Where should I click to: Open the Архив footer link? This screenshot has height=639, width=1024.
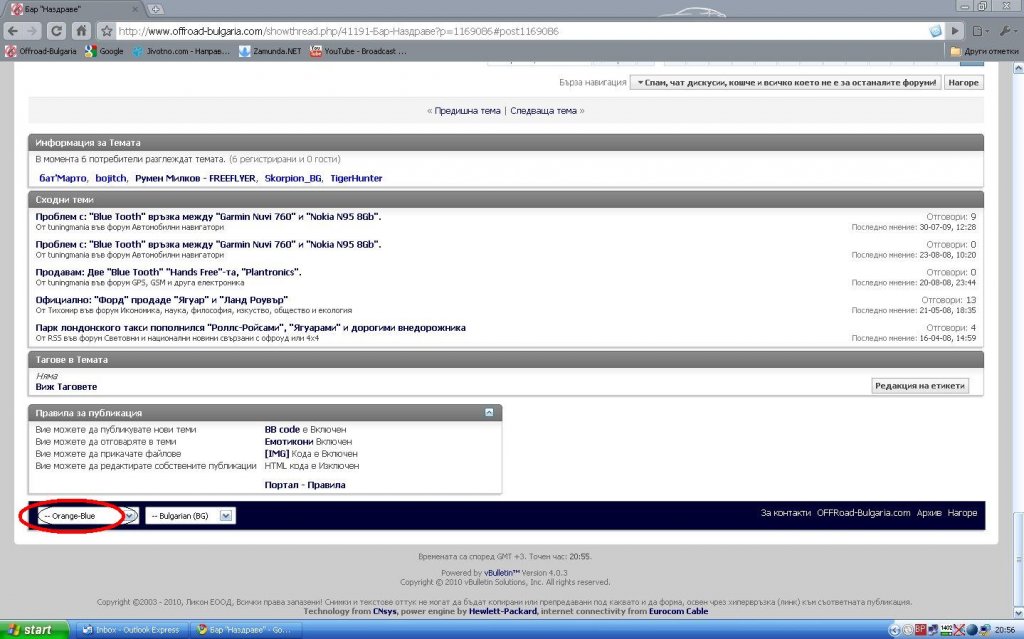pos(929,513)
